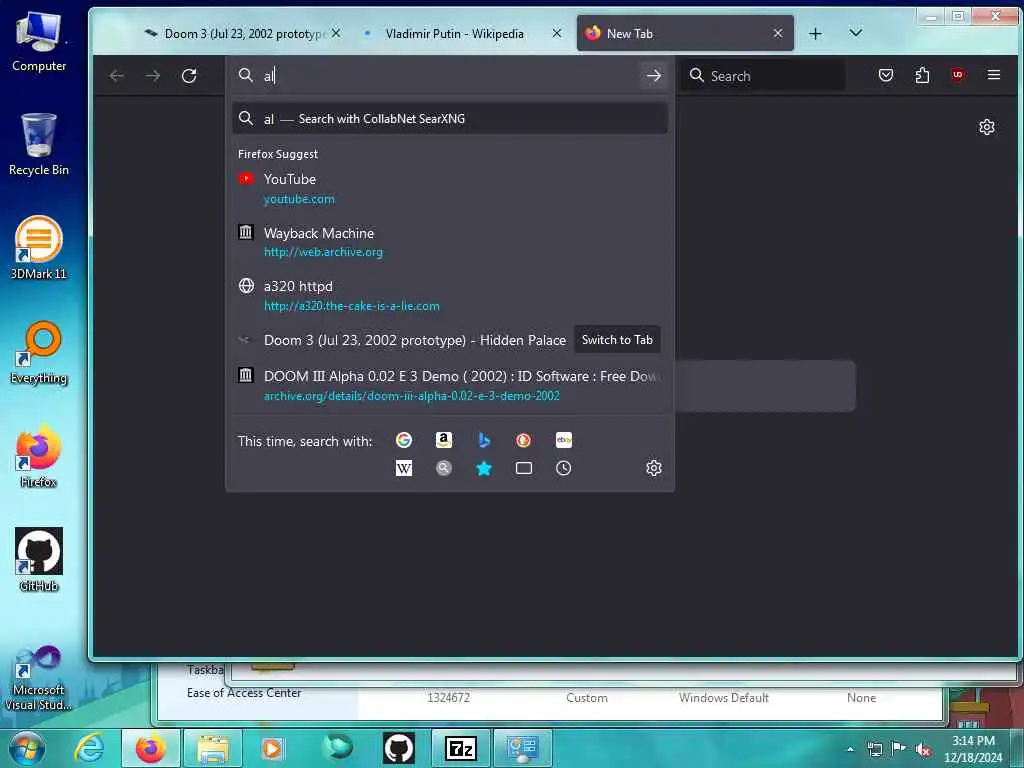Close the Vladimir Putin Wikipedia tab

coord(556,33)
